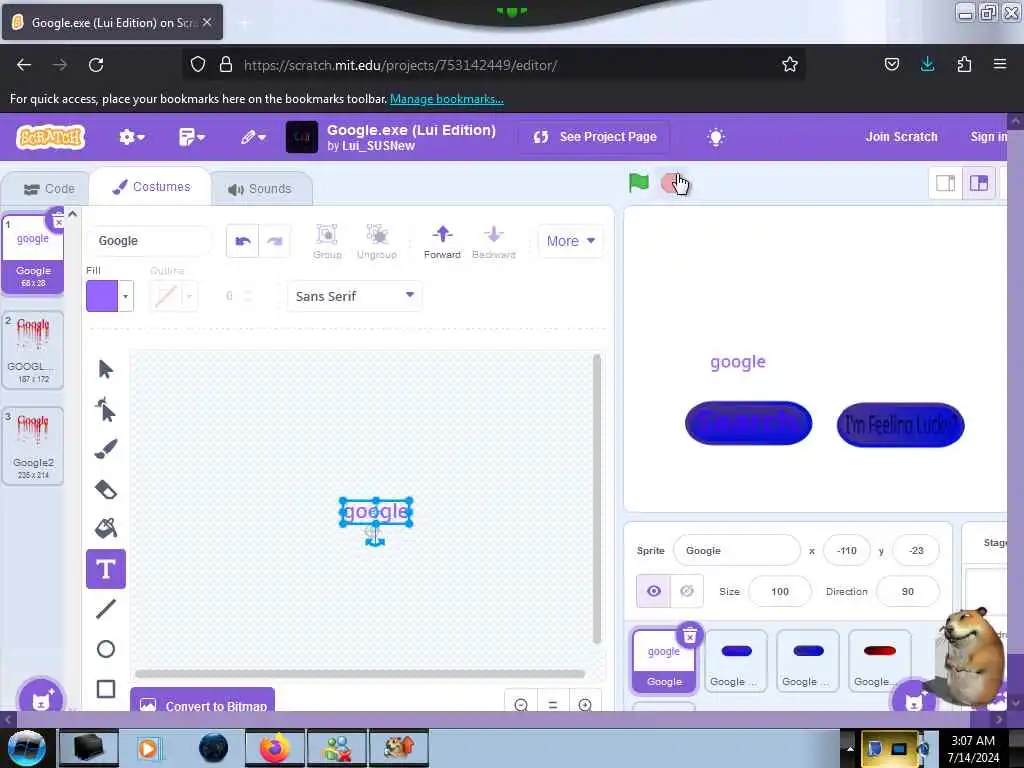Reset canvas zoom with equals icon
The image size is (1024, 768).
click(x=552, y=705)
